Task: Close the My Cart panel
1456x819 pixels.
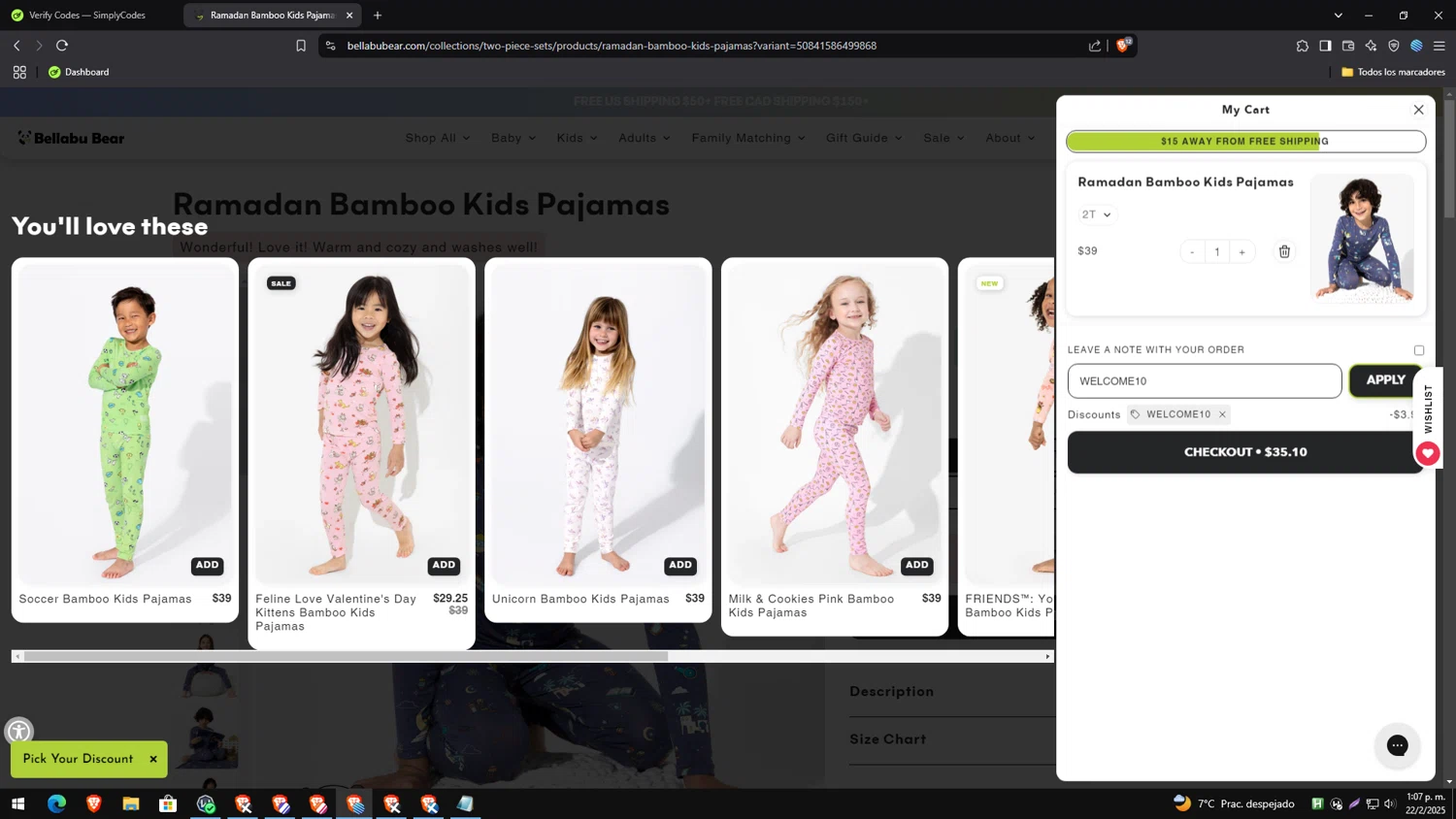Action: click(x=1418, y=110)
